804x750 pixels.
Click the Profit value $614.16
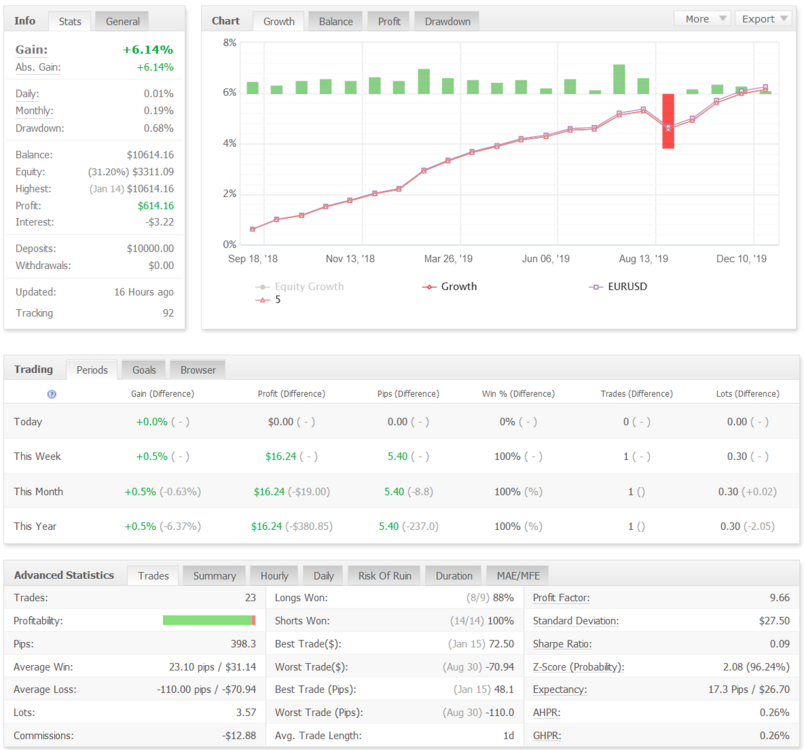pyautogui.click(x=156, y=206)
